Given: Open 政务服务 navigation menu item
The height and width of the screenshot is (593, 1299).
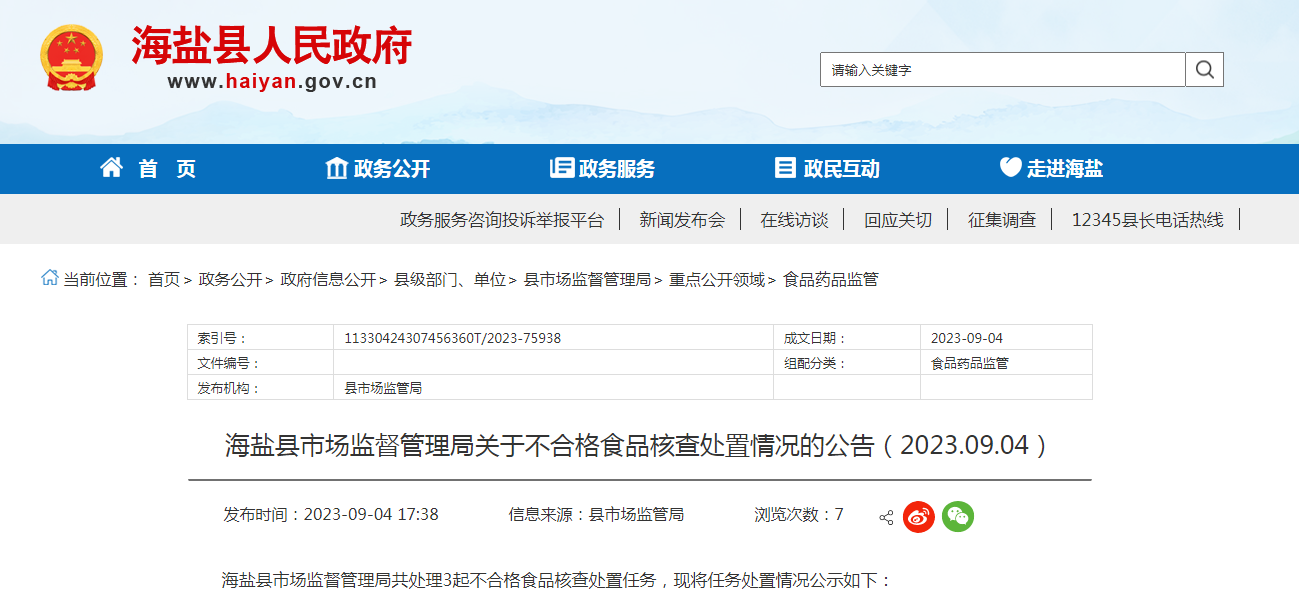Looking at the screenshot, I should point(617,169).
